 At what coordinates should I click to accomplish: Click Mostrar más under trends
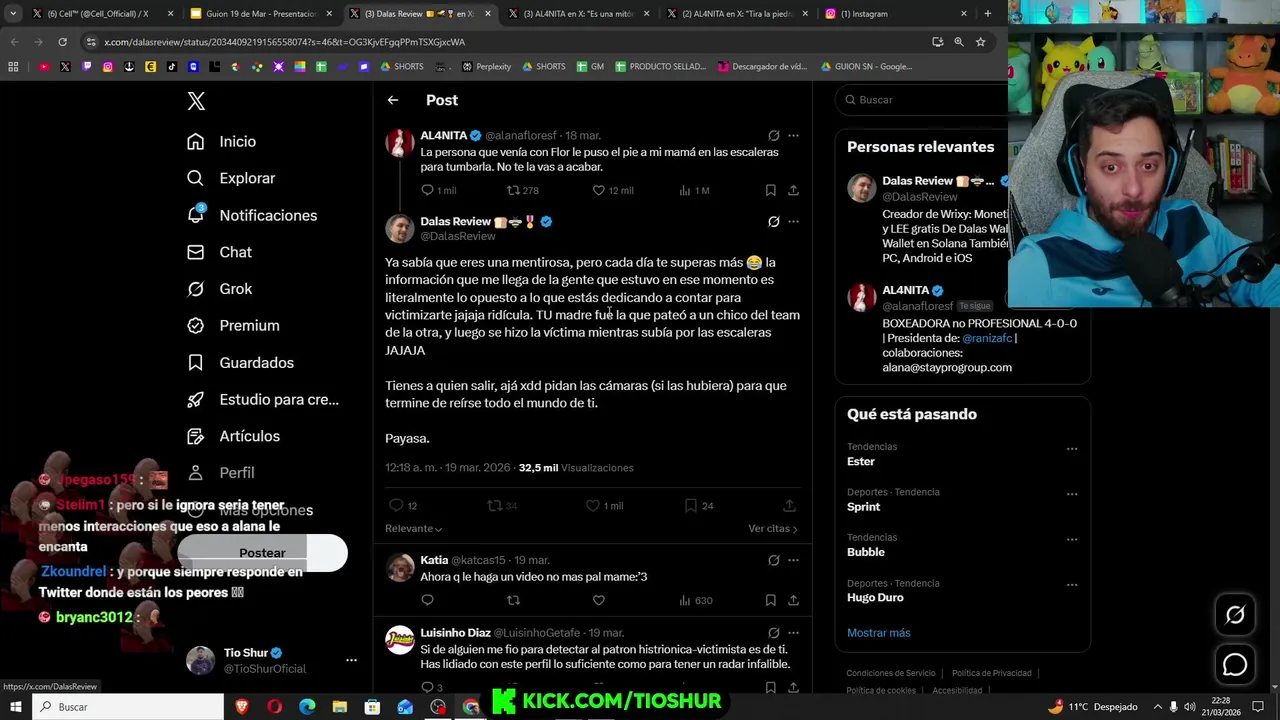pos(879,633)
